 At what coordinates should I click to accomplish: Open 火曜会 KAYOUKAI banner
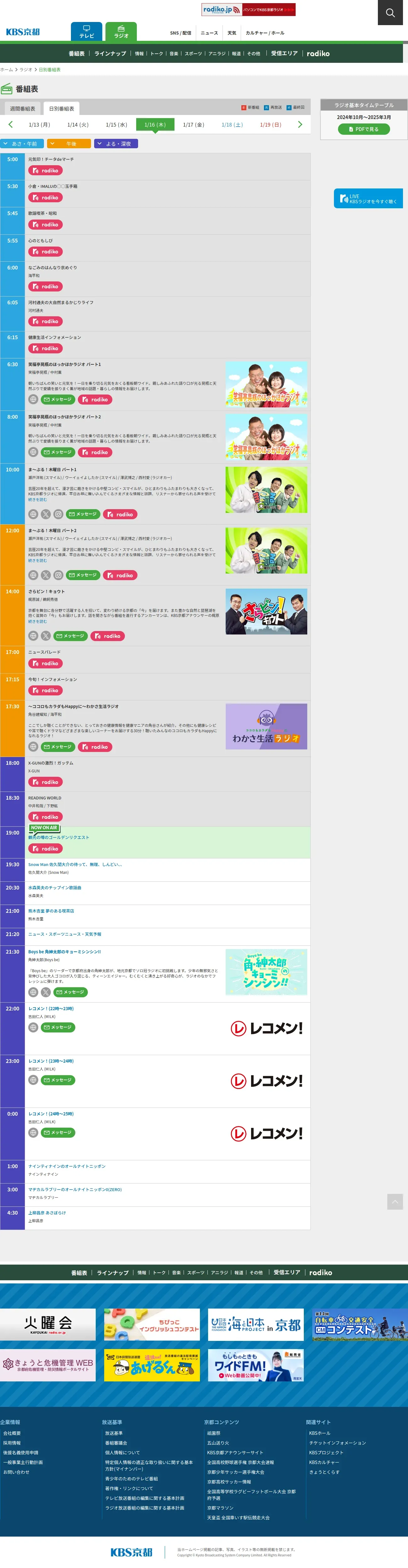48,1325
